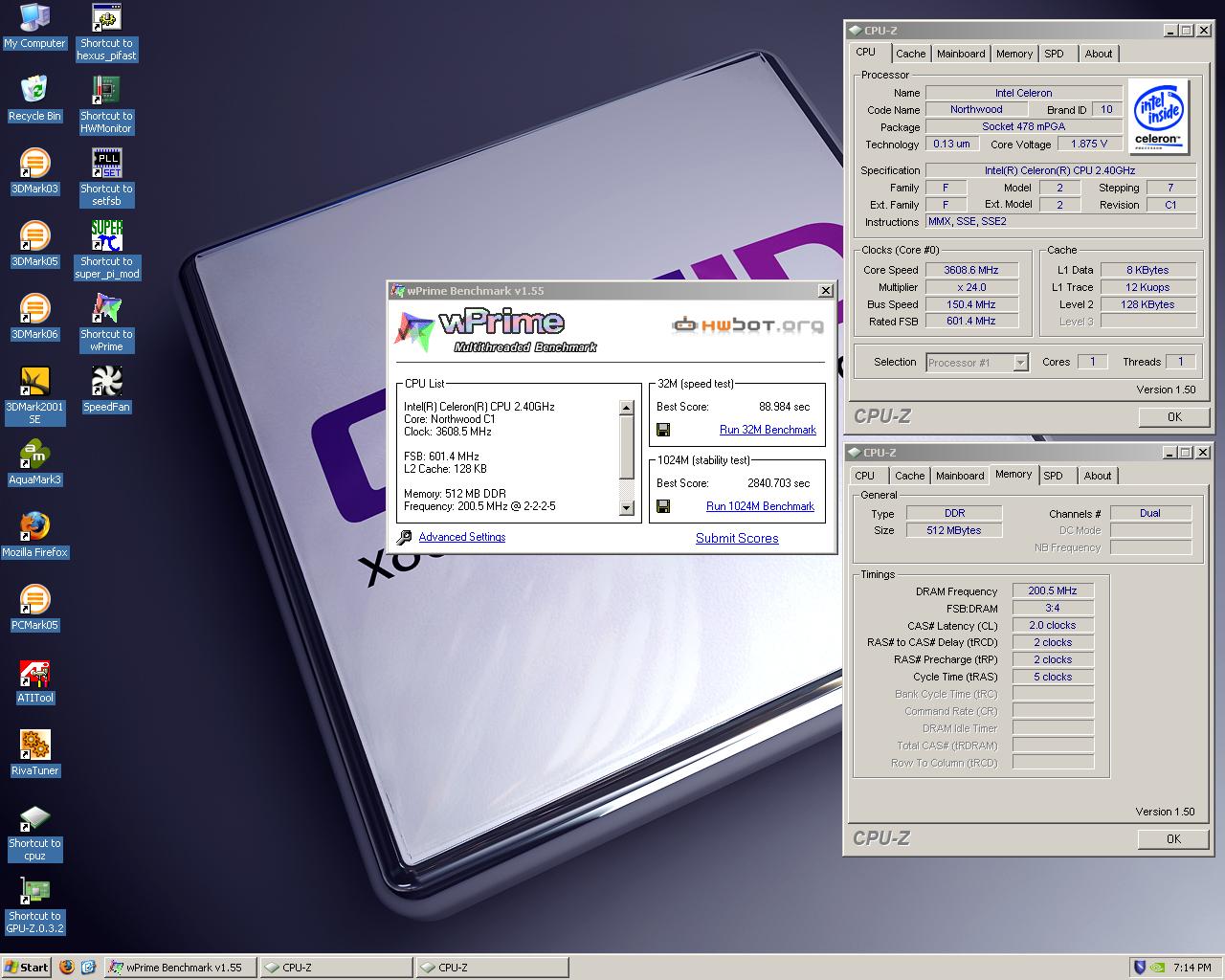Launch 3DMark2001 SE desktop icon
Image resolution: width=1225 pixels, height=980 pixels.
(34, 396)
